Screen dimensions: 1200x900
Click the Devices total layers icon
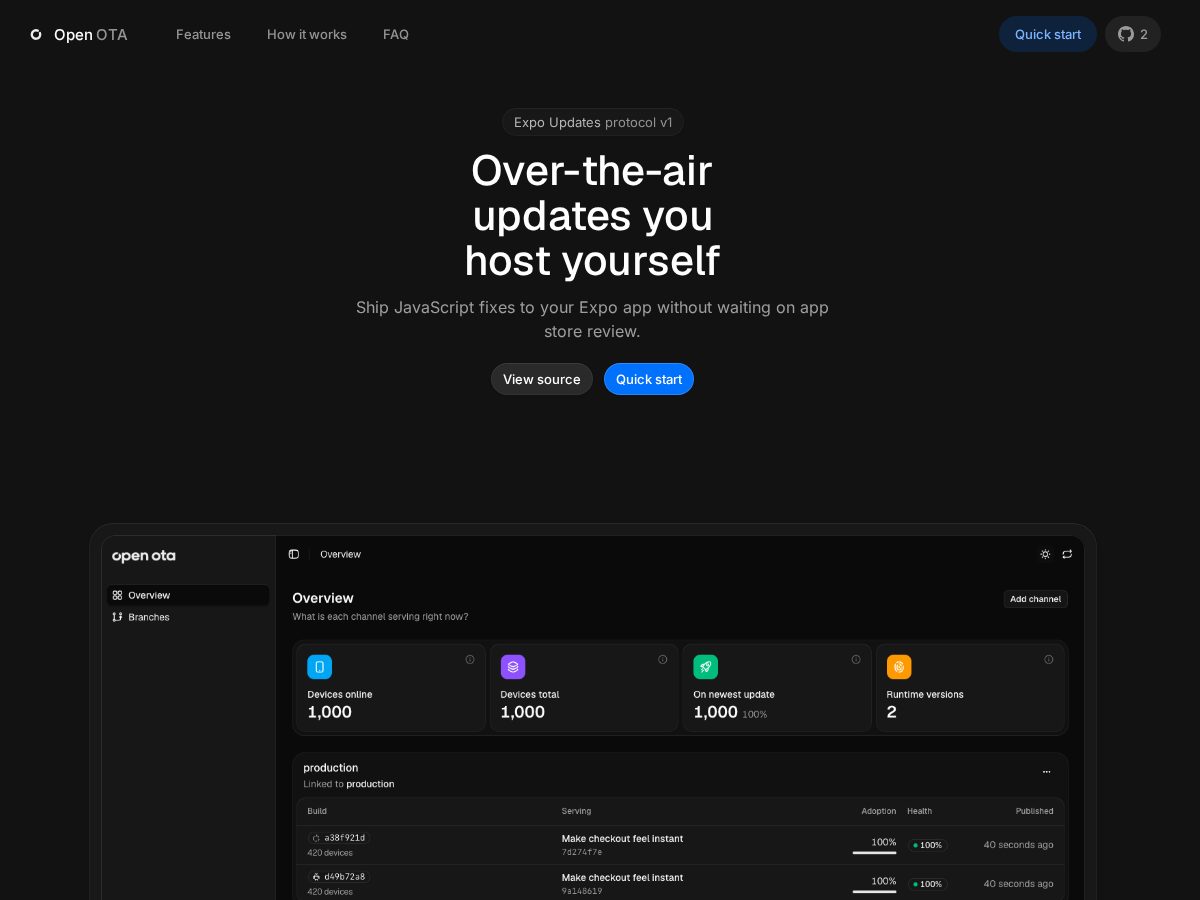pyautogui.click(x=513, y=667)
